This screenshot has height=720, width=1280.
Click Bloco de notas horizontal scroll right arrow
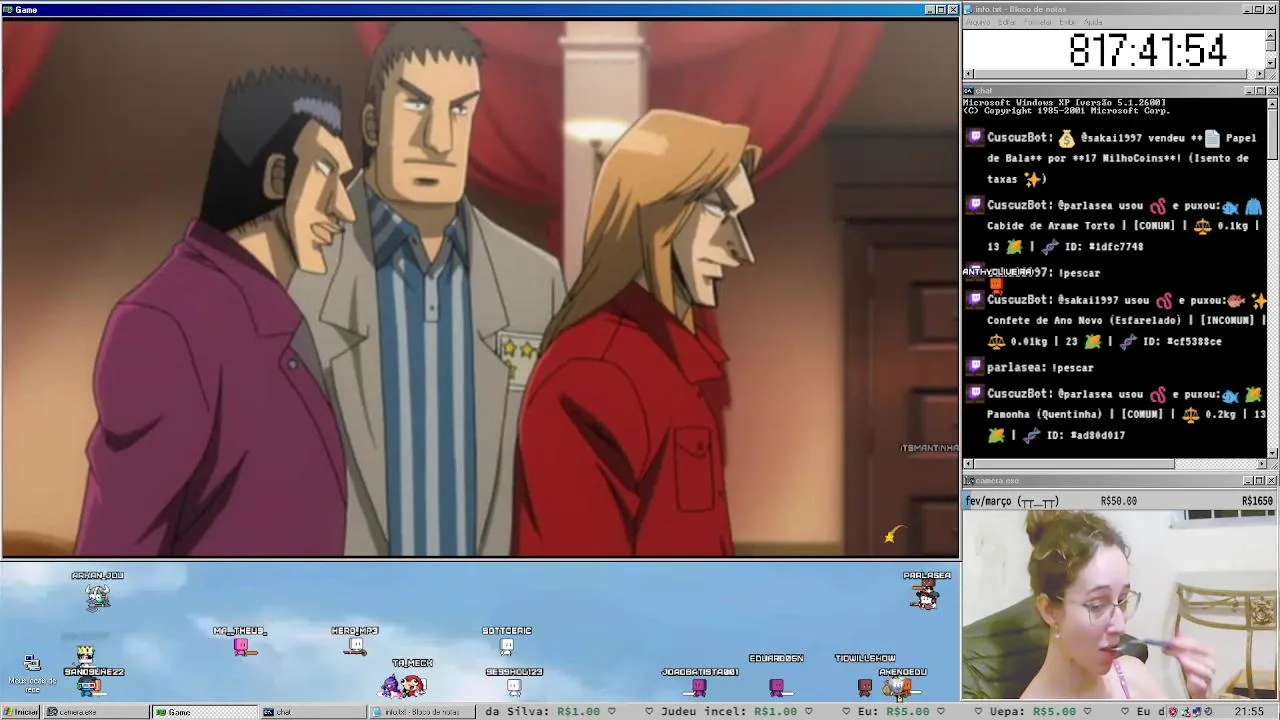[x=1260, y=74]
